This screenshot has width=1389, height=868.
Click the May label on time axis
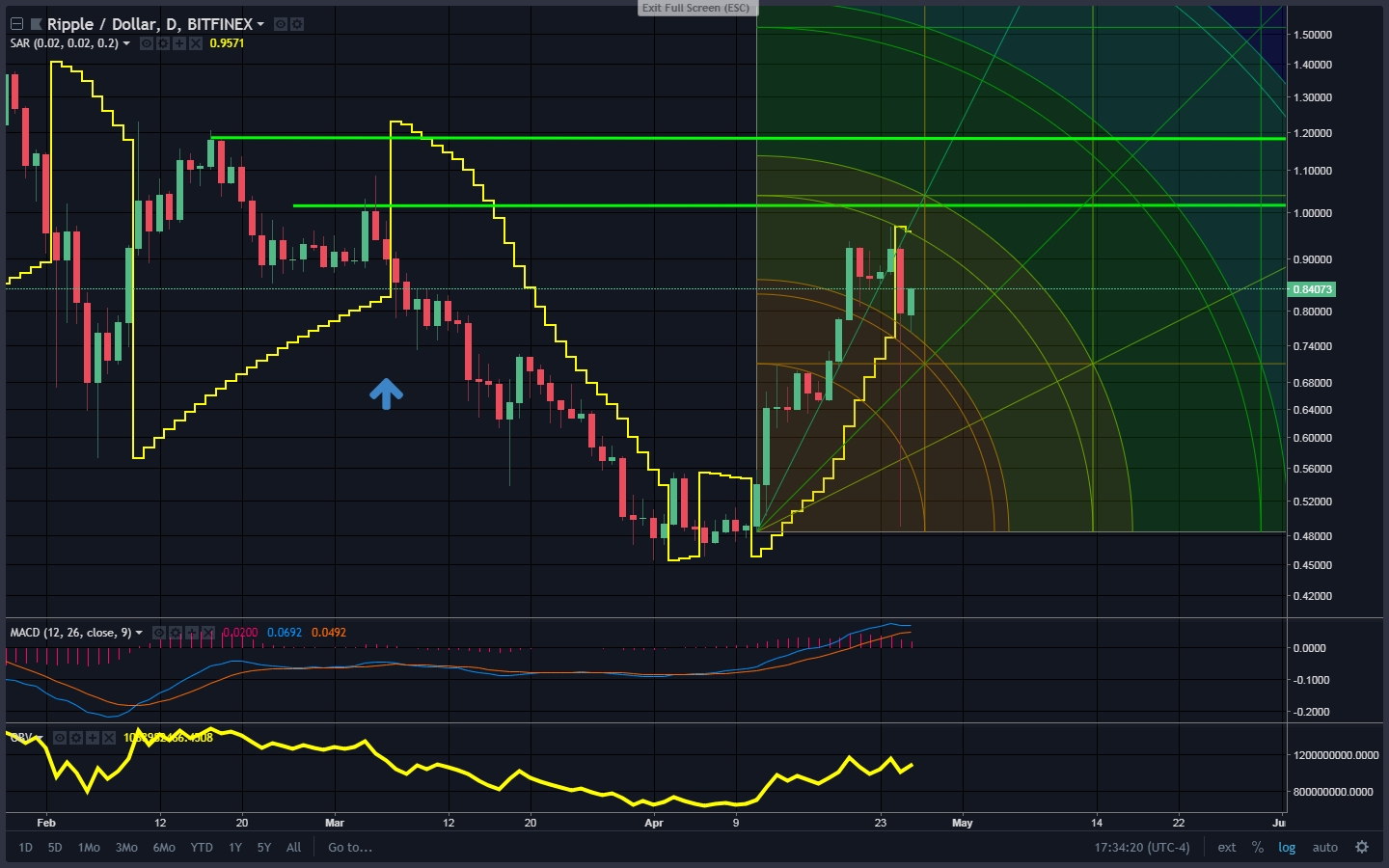click(963, 823)
